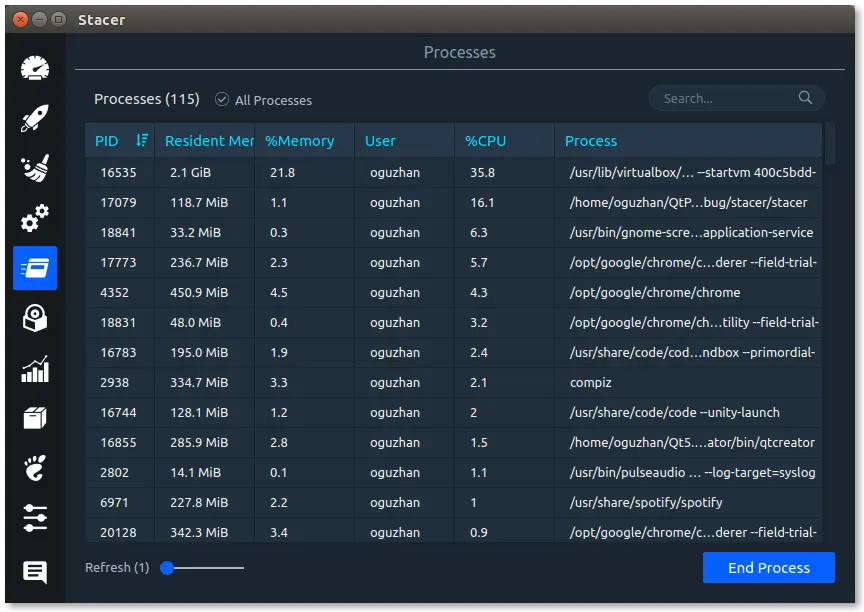The width and height of the screenshot is (864, 612).
Task: Click the User column header
Action: pyautogui.click(x=380, y=141)
